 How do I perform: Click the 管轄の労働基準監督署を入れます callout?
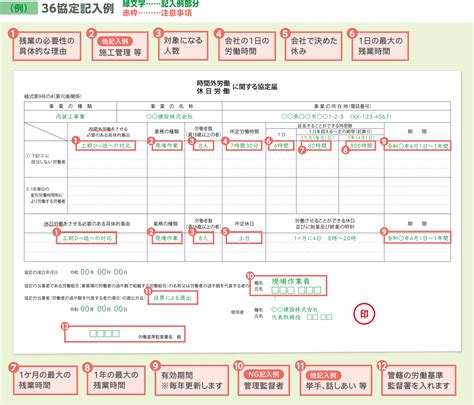point(418,380)
